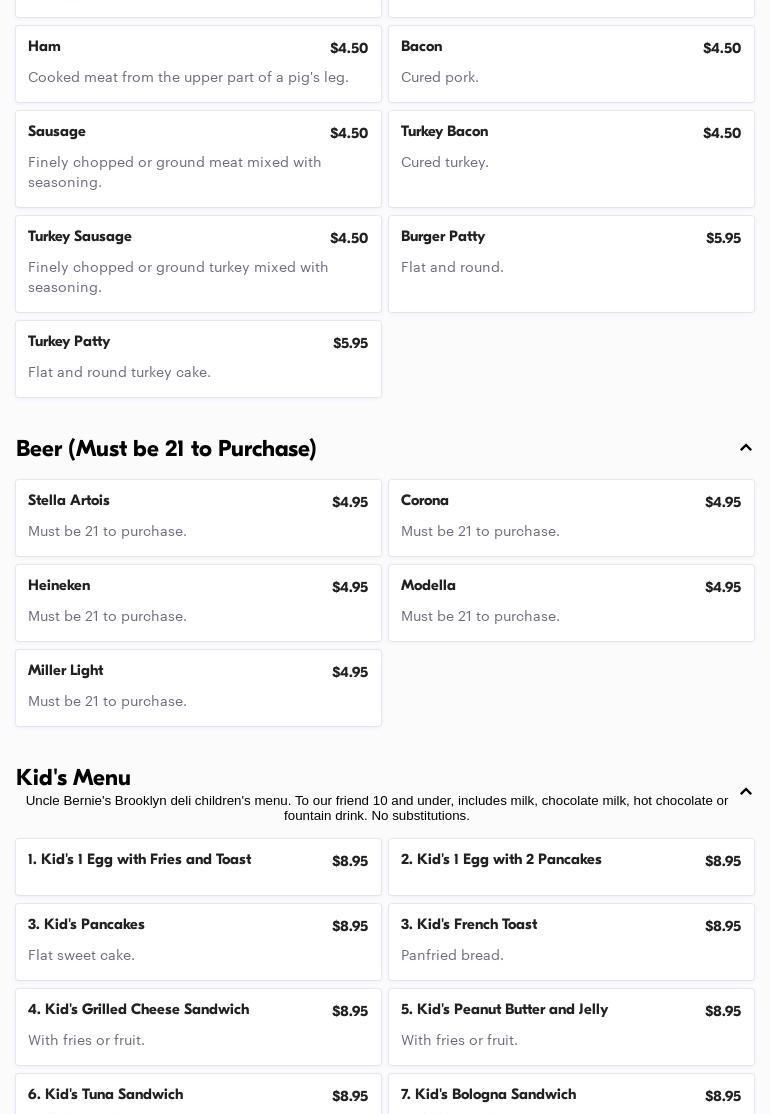Select the Stella Artois beer item
Screen dimensions: 770x1114
pyautogui.click(x=198, y=517)
